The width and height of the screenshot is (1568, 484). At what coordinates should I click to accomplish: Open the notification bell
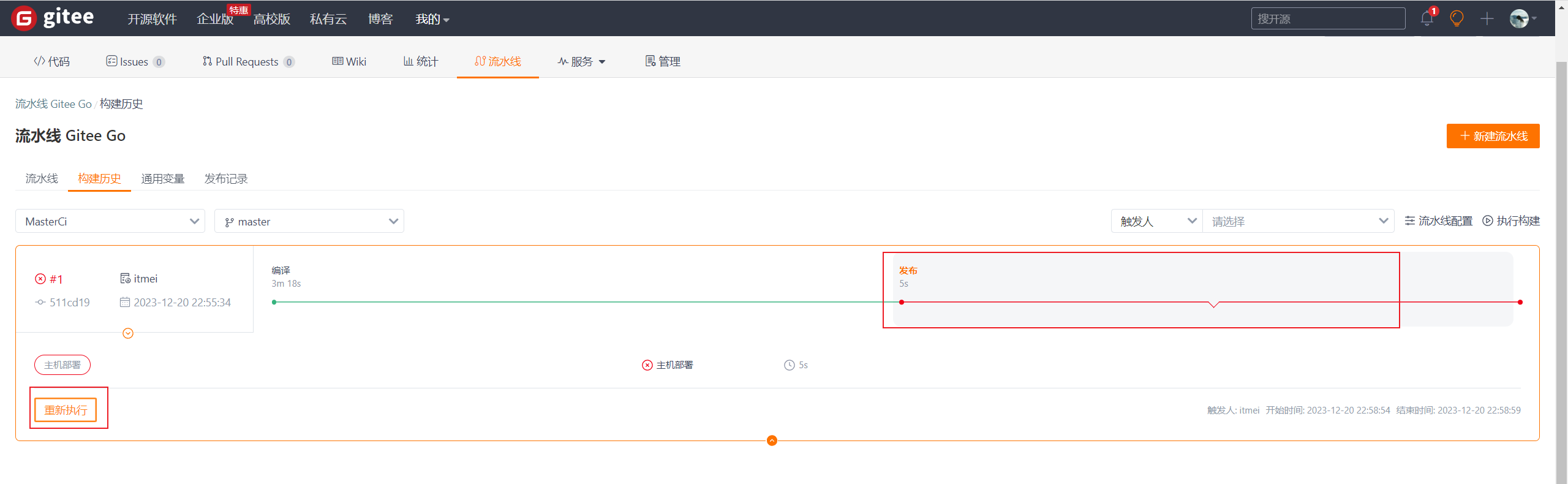[x=1427, y=18]
